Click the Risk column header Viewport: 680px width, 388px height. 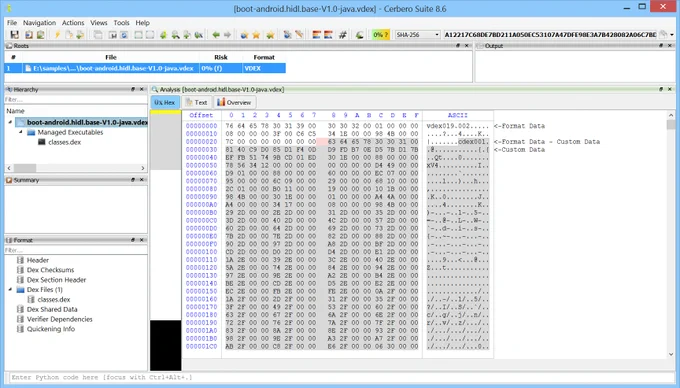[x=221, y=57]
